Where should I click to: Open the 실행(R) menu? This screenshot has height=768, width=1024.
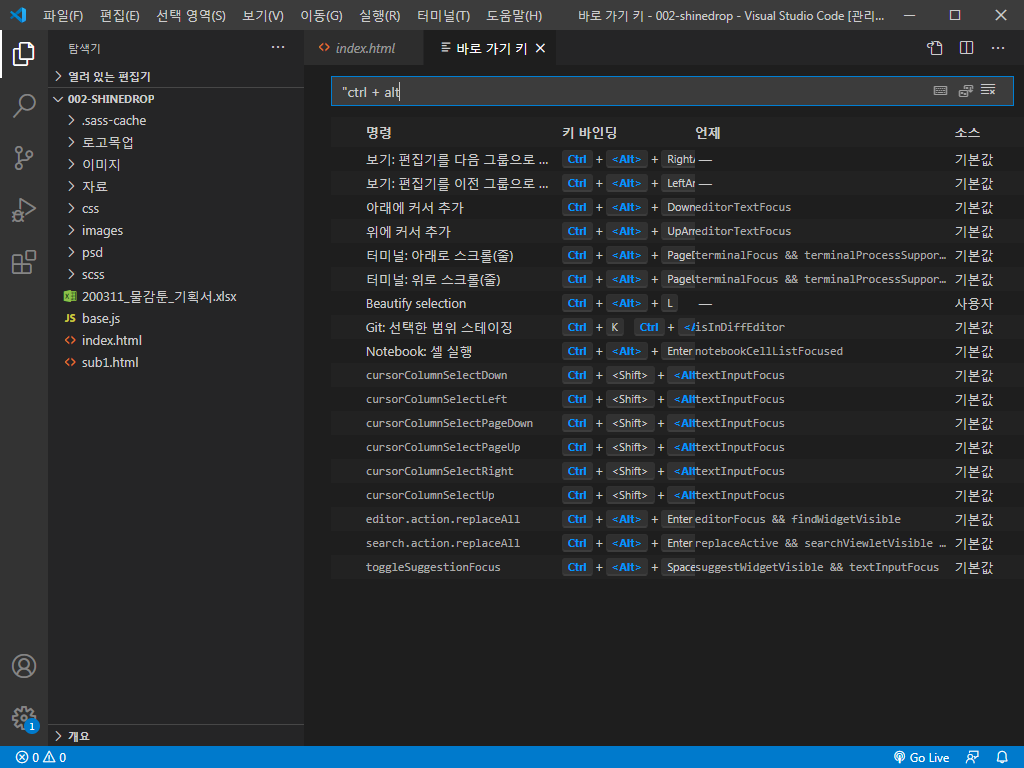click(379, 15)
